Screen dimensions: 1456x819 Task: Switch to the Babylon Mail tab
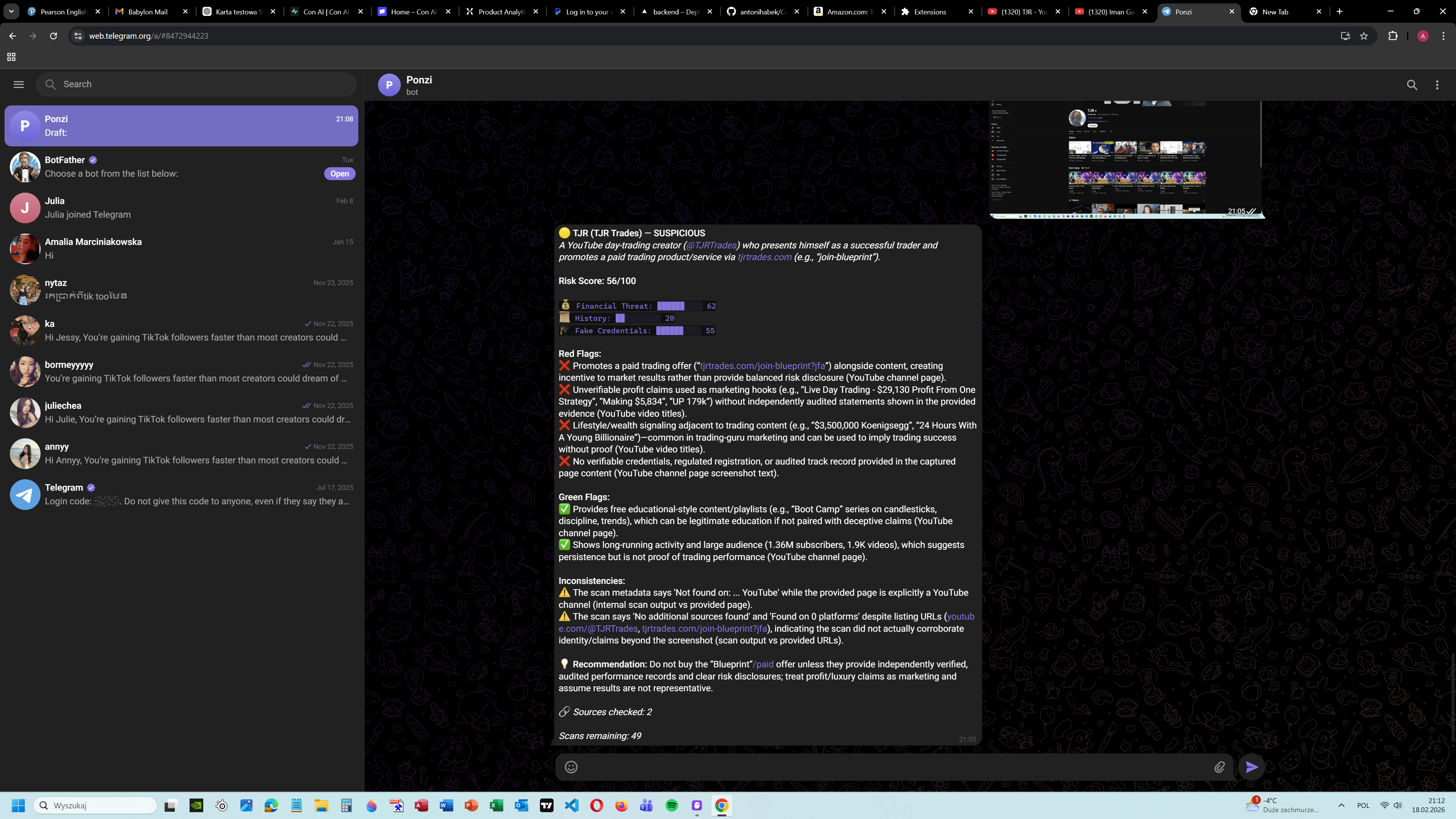(x=147, y=11)
